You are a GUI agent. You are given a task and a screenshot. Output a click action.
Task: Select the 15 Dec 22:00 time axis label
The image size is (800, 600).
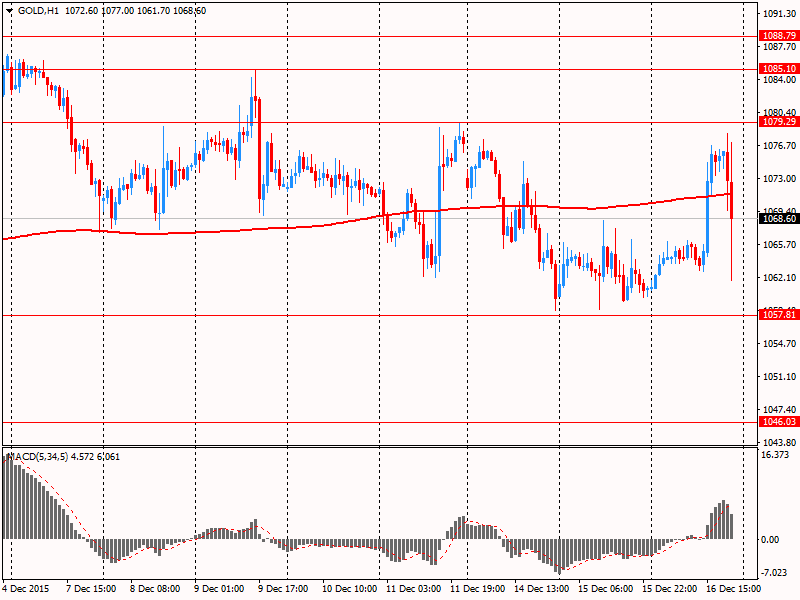[669, 588]
